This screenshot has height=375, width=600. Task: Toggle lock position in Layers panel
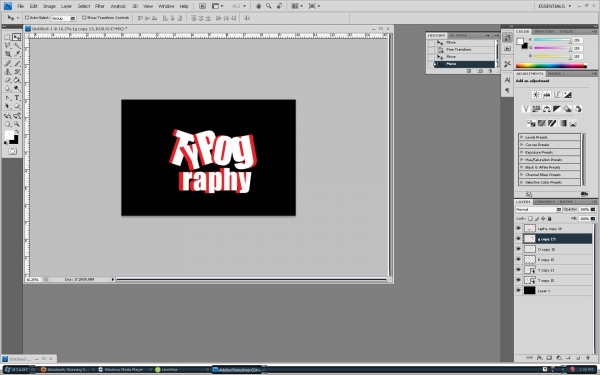543,218
